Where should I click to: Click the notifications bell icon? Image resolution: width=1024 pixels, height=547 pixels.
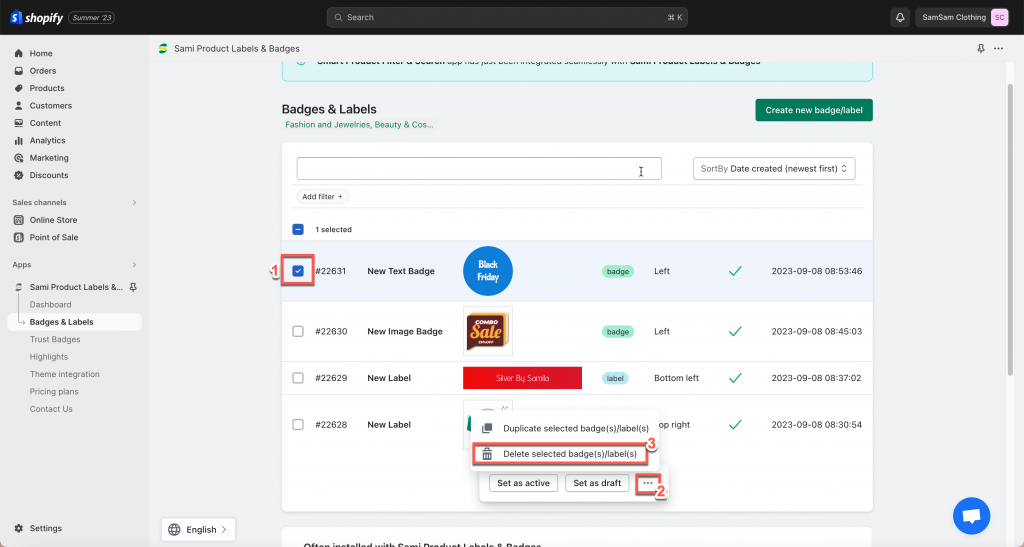899,18
